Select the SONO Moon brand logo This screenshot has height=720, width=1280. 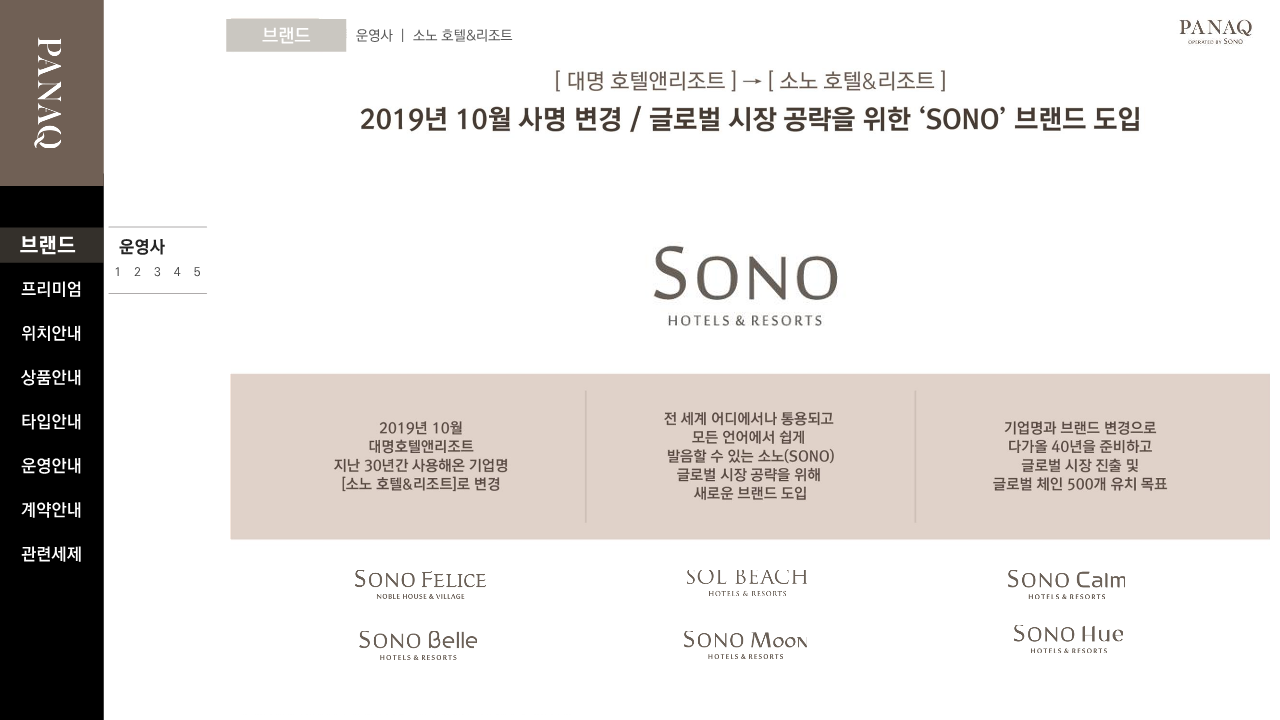(745, 644)
